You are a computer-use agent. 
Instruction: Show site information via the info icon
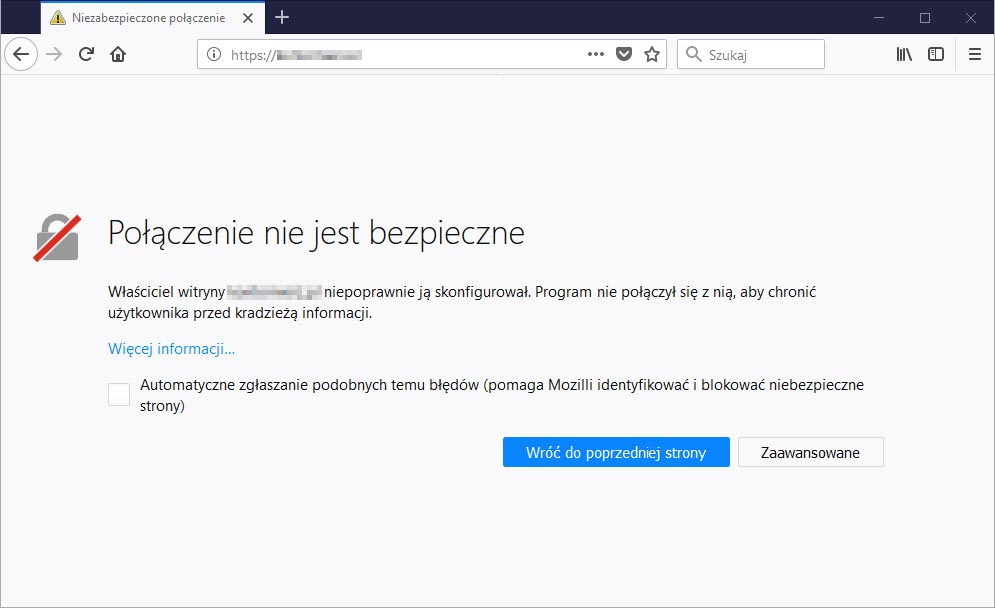click(x=214, y=55)
